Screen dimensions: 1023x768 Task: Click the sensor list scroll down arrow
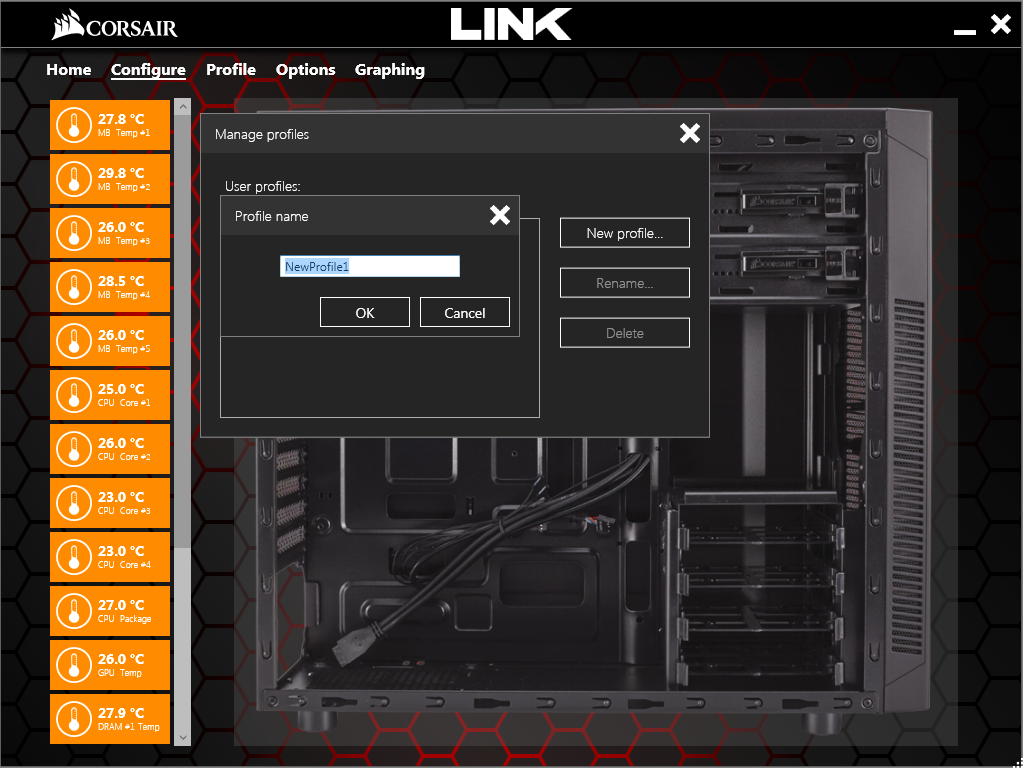[183, 737]
